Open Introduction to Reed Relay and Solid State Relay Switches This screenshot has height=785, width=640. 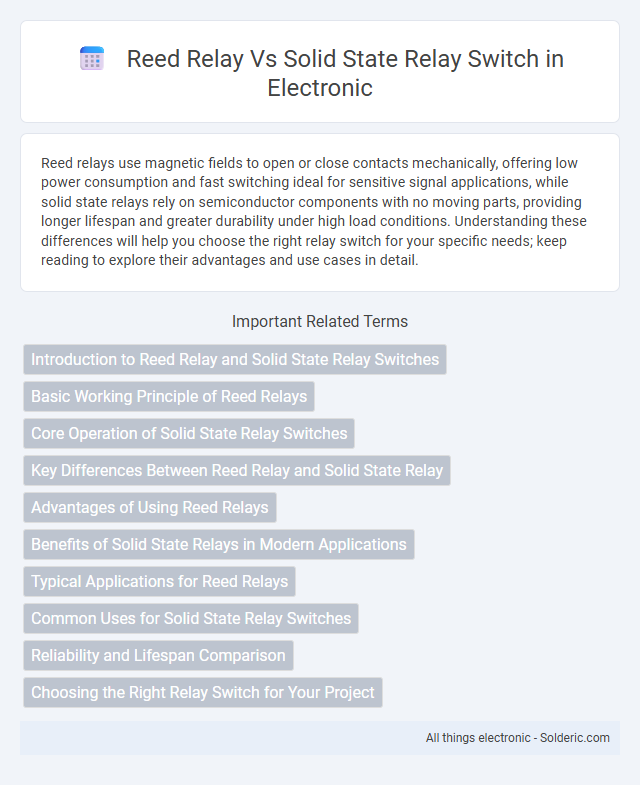[x=235, y=359]
